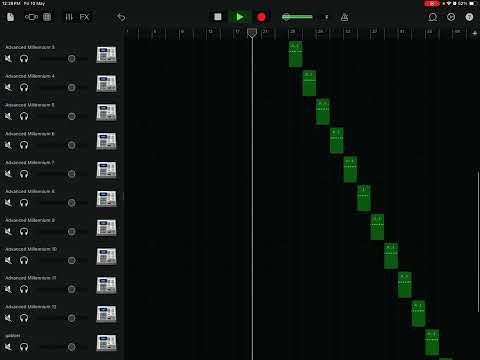The height and width of the screenshot is (360, 480).
Task: Open the Loop Browser
Action: [432, 17]
